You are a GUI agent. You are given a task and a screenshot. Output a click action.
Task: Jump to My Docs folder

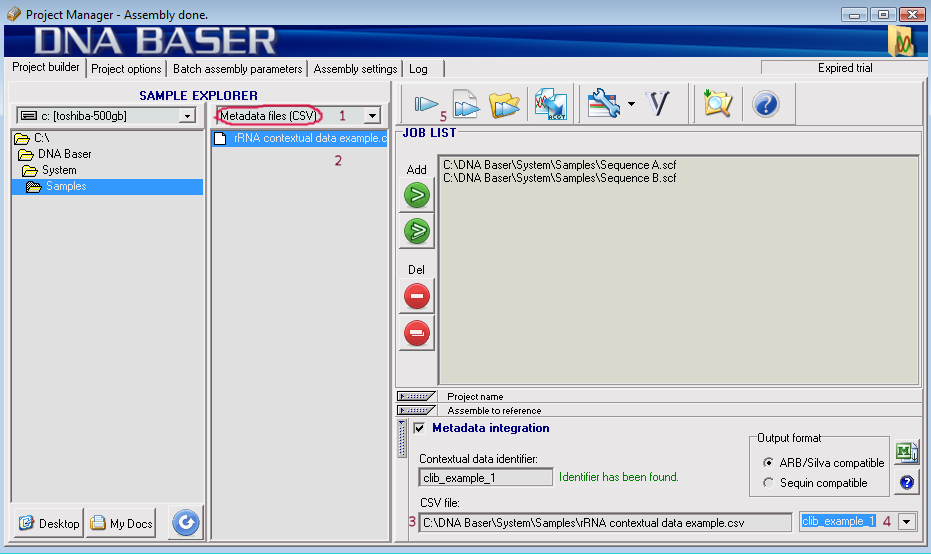[121, 523]
